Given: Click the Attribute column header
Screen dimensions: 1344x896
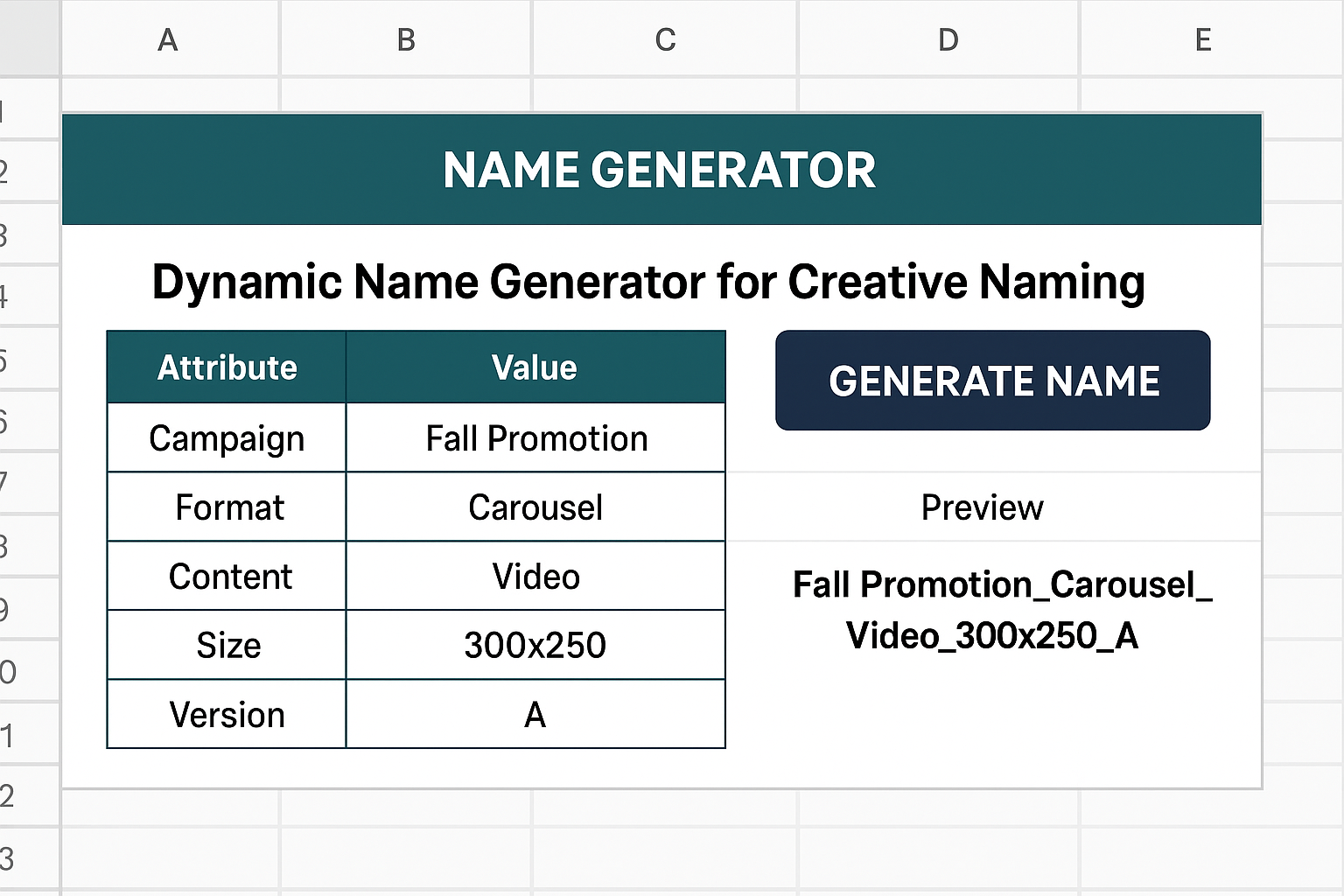Looking at the screenshot, I should 227,367.
